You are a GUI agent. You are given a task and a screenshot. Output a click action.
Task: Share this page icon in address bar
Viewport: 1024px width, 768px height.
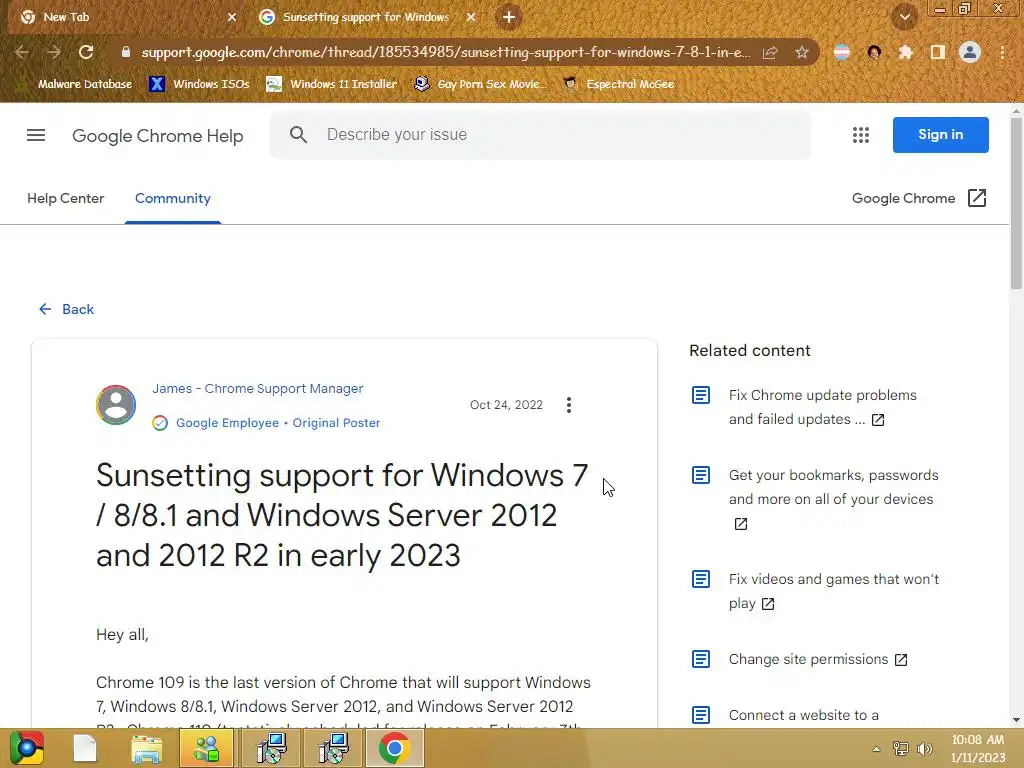point(770,52)
